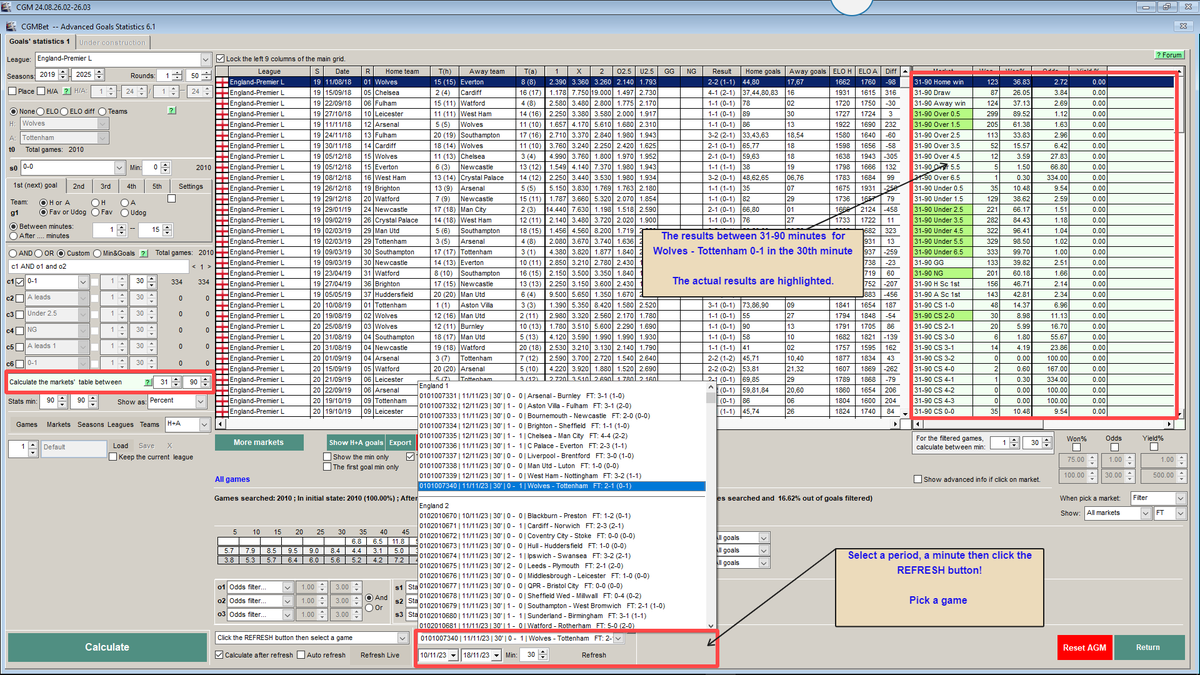This screenshot has height=675, width=1200.
Task: Click condition previous arrow '<'
Action: point(193,267)
